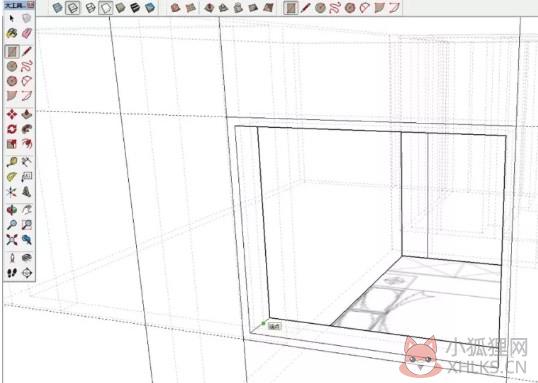Select Rectangle tool in left tool set

coord(12,51)
